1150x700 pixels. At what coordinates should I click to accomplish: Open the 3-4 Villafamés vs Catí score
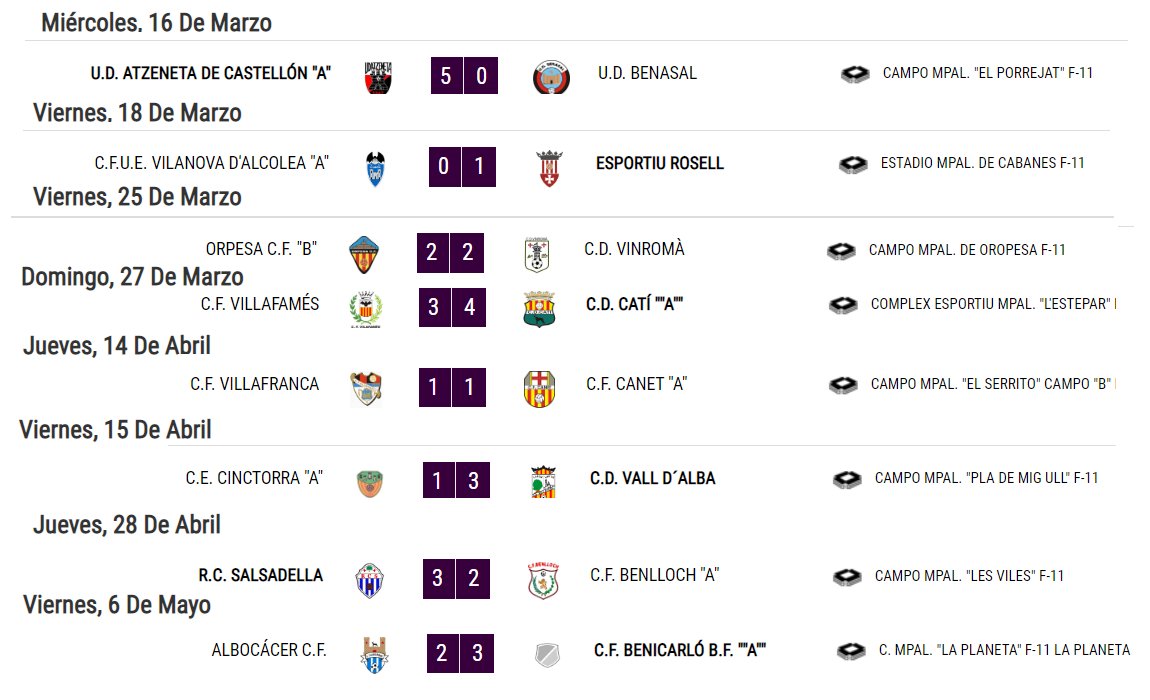point(452,307)
